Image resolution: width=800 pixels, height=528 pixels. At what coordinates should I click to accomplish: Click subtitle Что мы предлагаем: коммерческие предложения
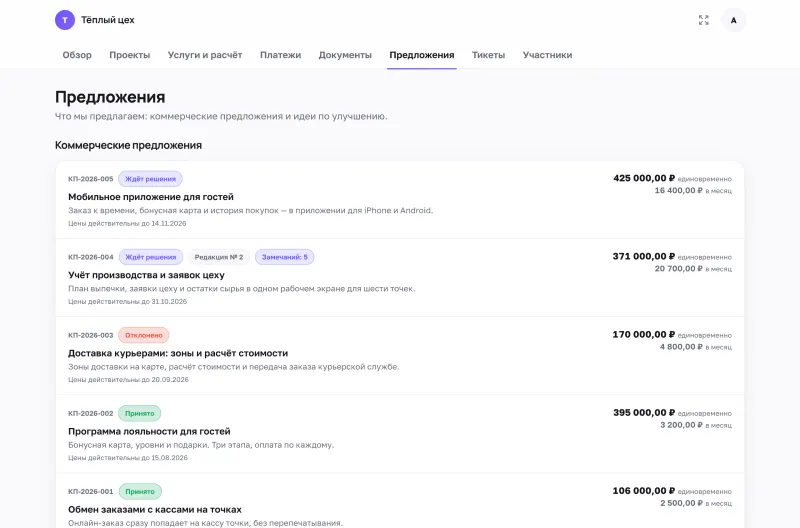(x=221, y=116)
